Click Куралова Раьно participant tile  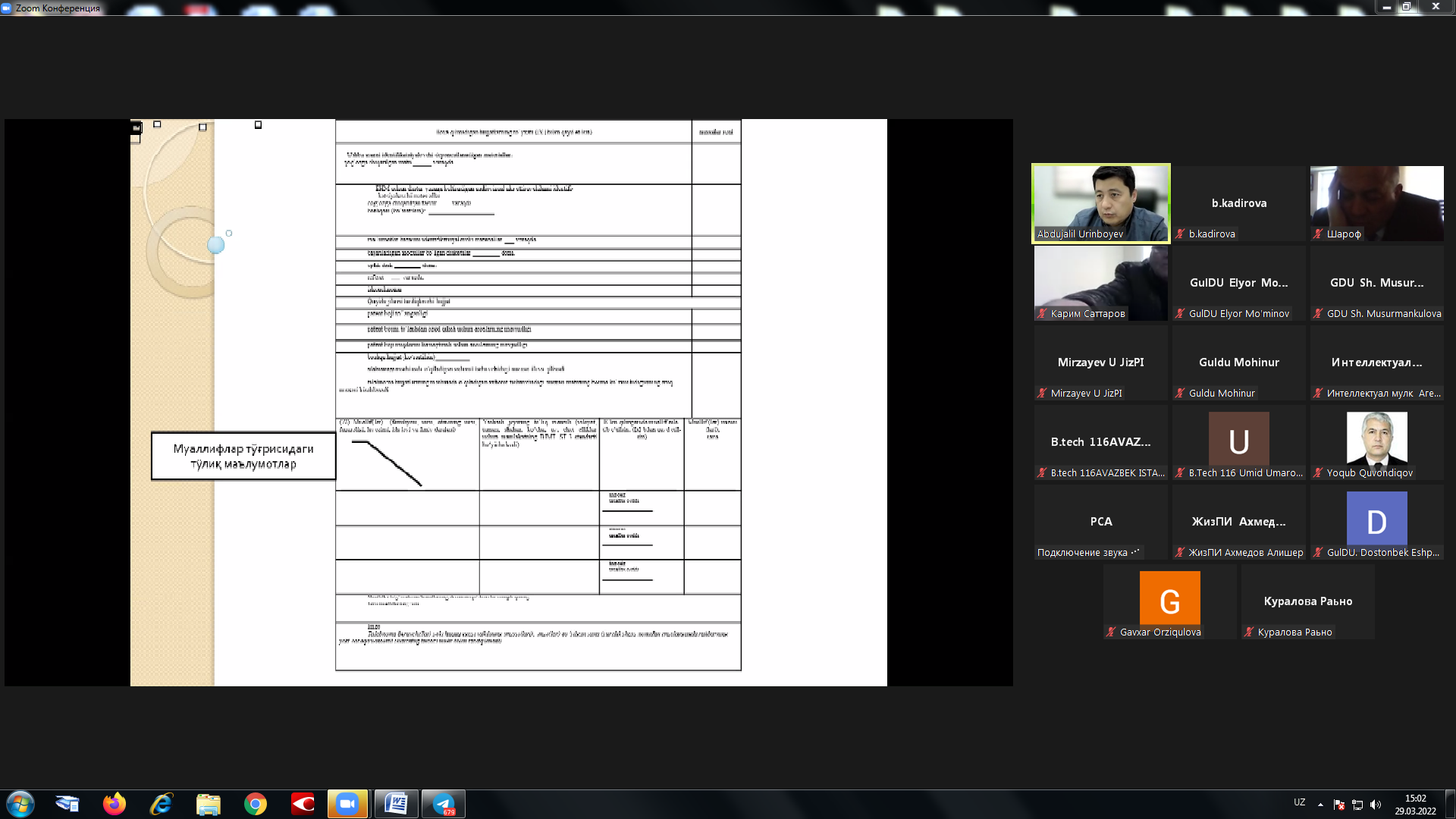(1307, 601)
